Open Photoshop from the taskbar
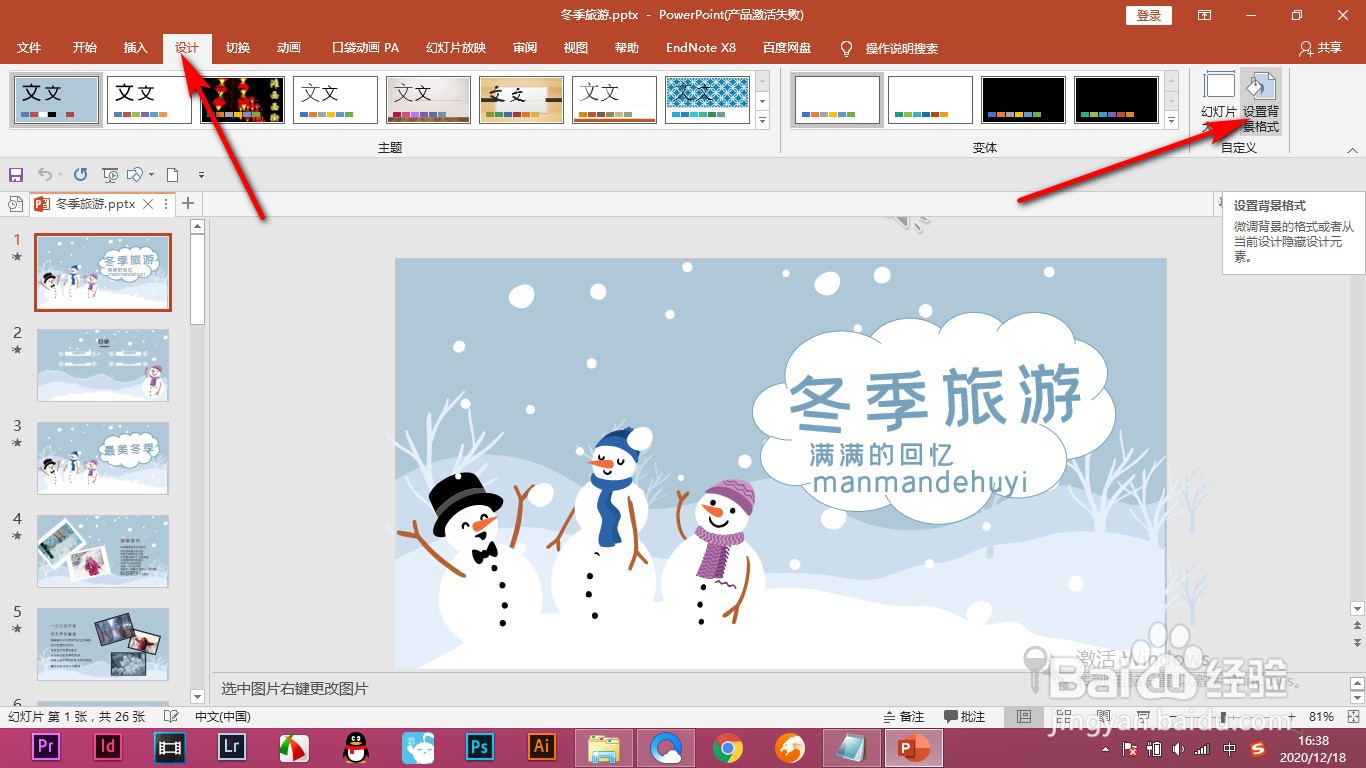The width and height of the screenshot is (1366, 768). [480, 747]
